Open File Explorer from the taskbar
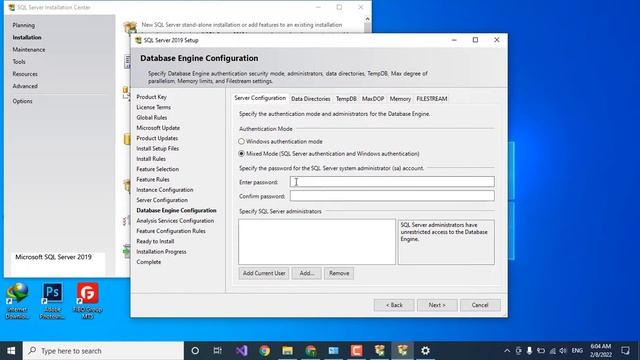Screen dimensions: 640x360 pos(287,351)
